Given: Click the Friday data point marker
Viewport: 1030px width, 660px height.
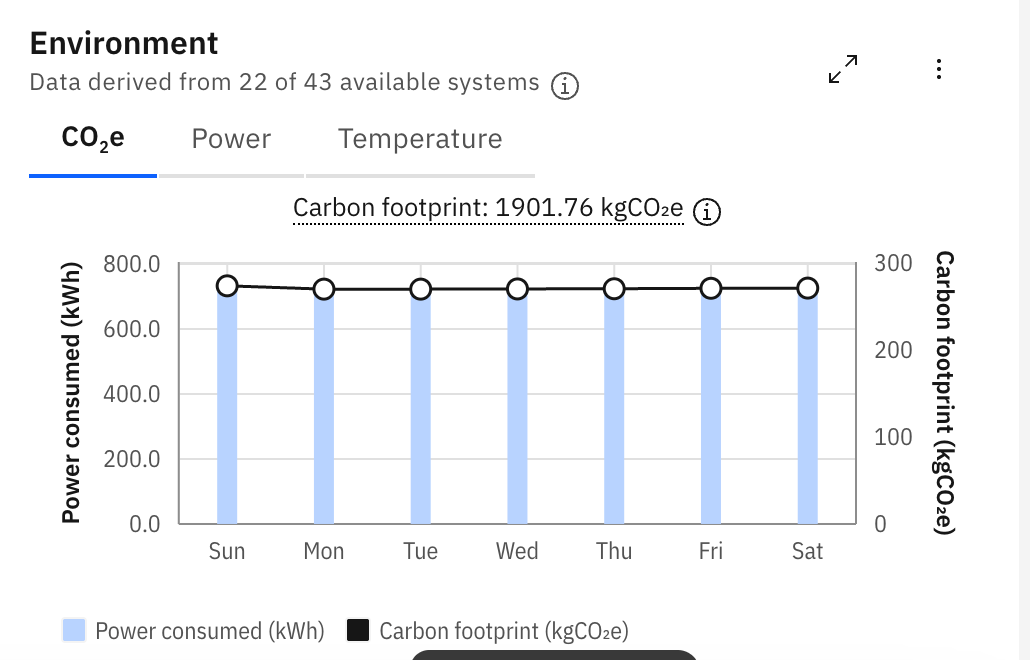Looking at the screenshot, I should click(x=711, y=288).
